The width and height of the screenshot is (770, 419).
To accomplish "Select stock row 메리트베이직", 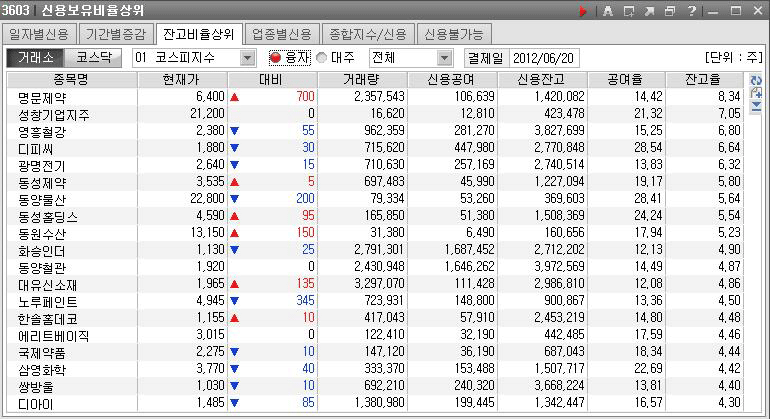I will coord(375,335).
